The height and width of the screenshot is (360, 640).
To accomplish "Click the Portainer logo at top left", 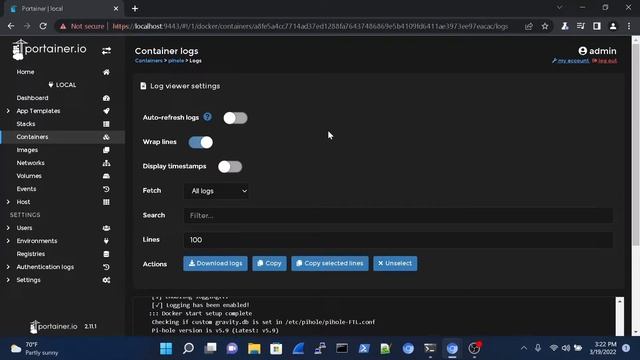I will (x=49, y=50).
